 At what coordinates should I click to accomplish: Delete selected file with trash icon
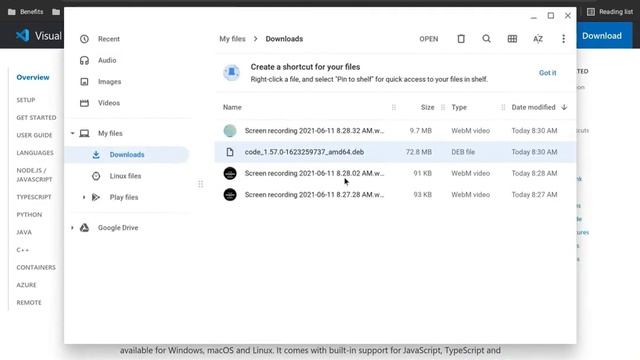tap(461, 39)
